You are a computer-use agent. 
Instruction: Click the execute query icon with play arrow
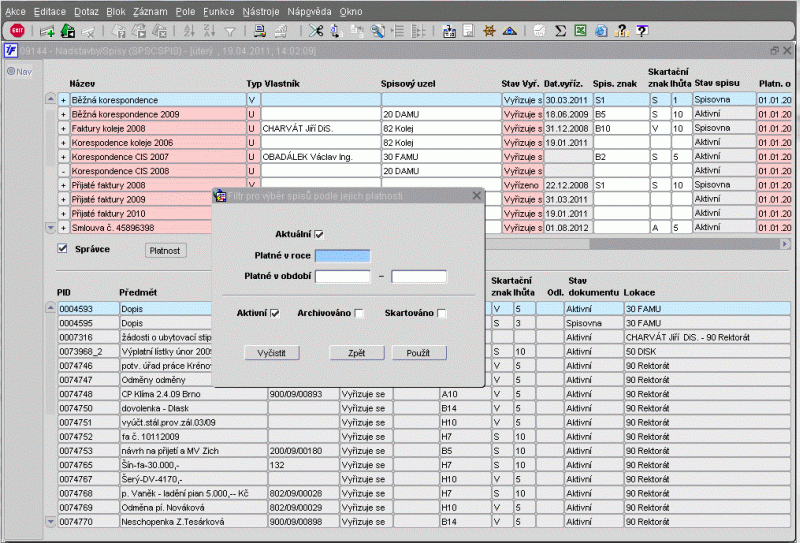(x=139, y=32)
